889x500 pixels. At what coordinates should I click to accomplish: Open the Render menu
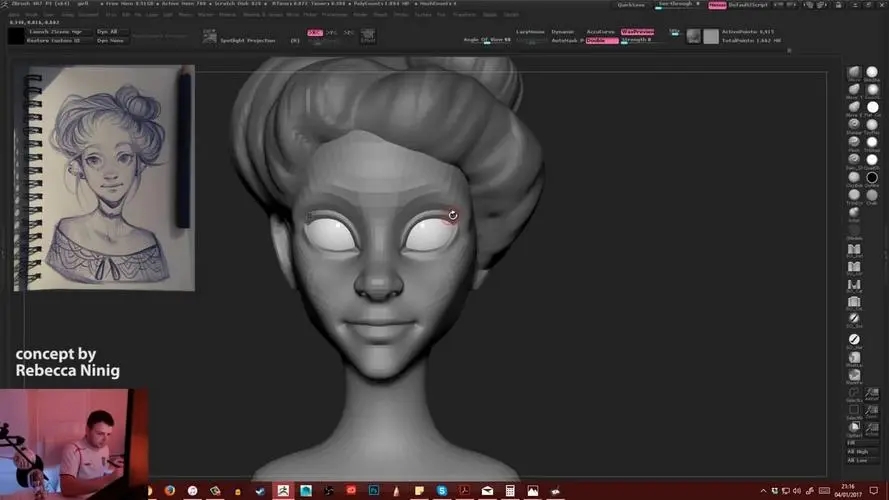tap(361, 15)
